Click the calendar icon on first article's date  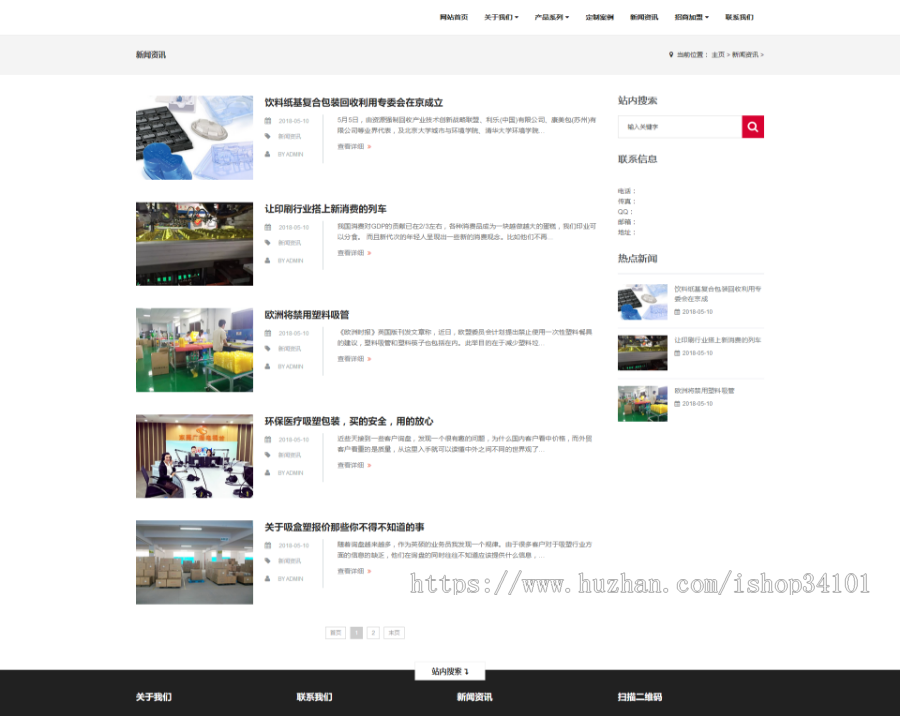(267, 121)
